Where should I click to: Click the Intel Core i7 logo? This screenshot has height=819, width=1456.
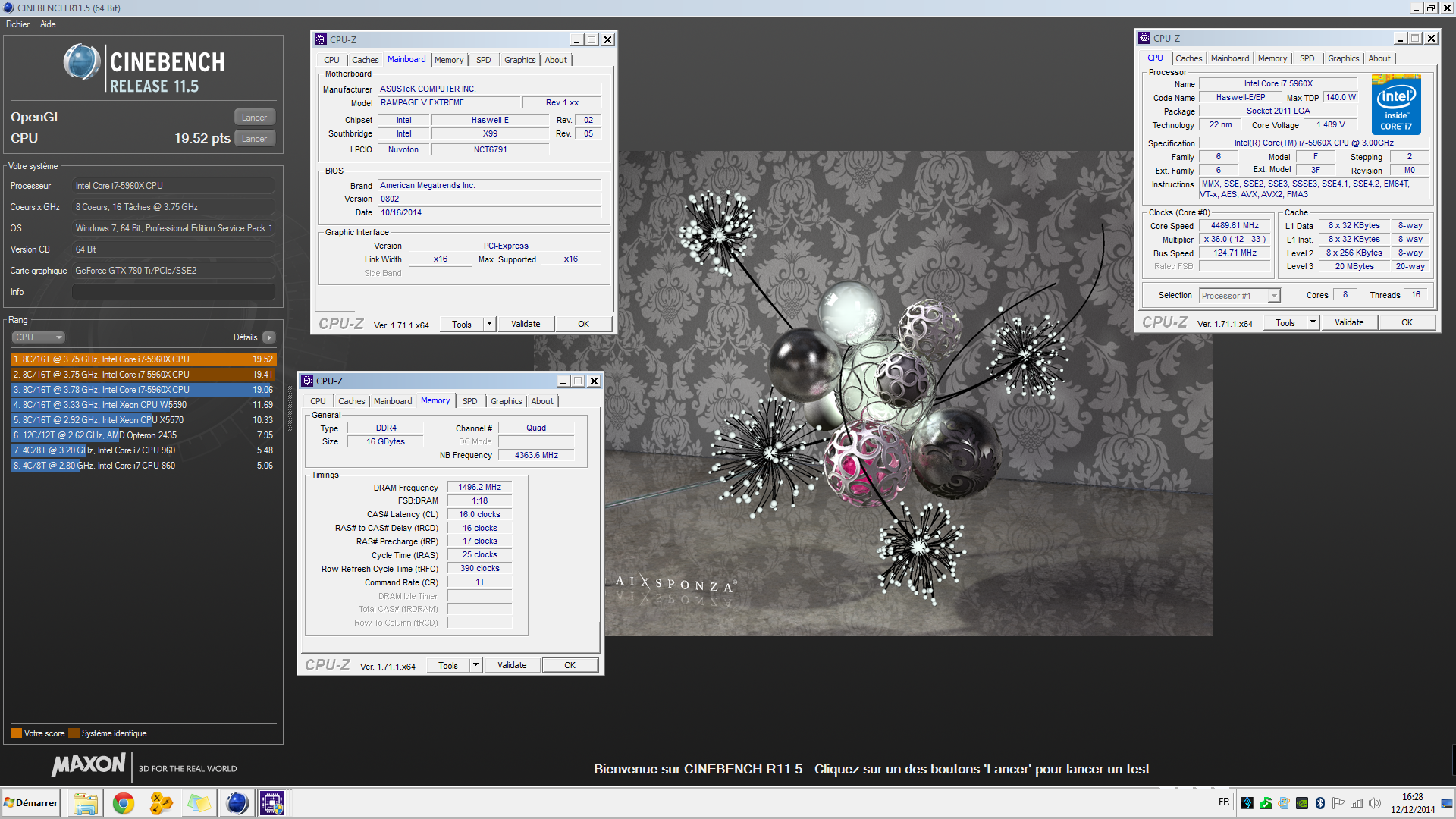pos(1396,105)
